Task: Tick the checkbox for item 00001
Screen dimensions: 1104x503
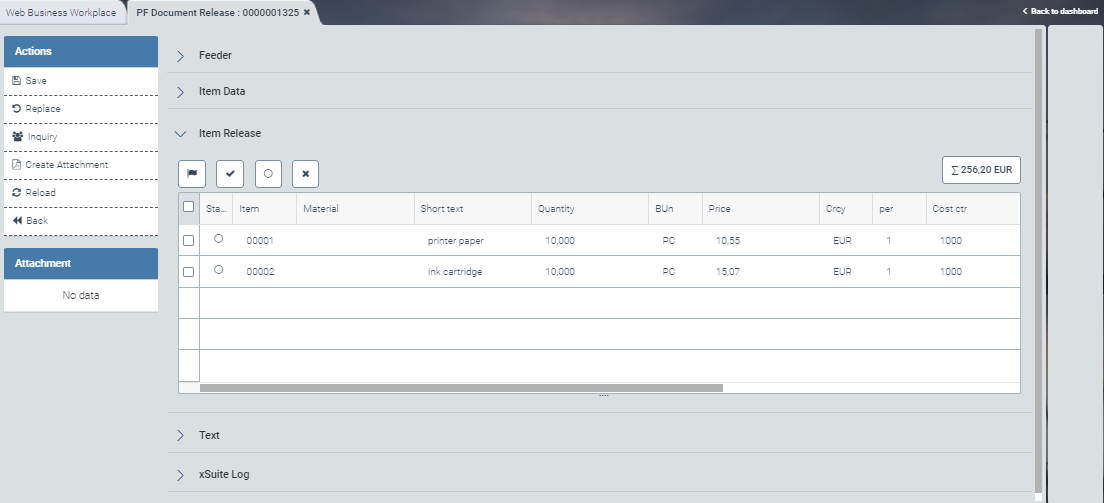Action: pyautogui.click(x=188, y=241)
